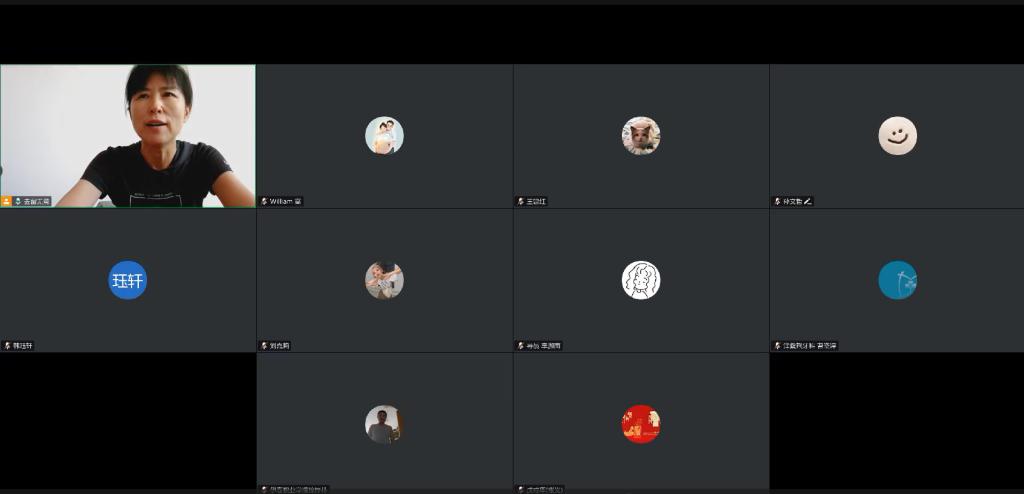Image resolution: width=1024 pixels, height=494 pixels.
Task: Click William's muted microphone icon
Action: click(264, 201)
